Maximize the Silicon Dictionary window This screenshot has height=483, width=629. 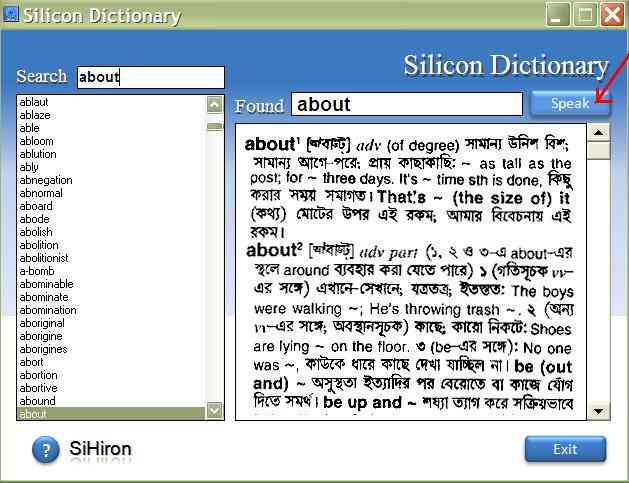pos(585,15)
